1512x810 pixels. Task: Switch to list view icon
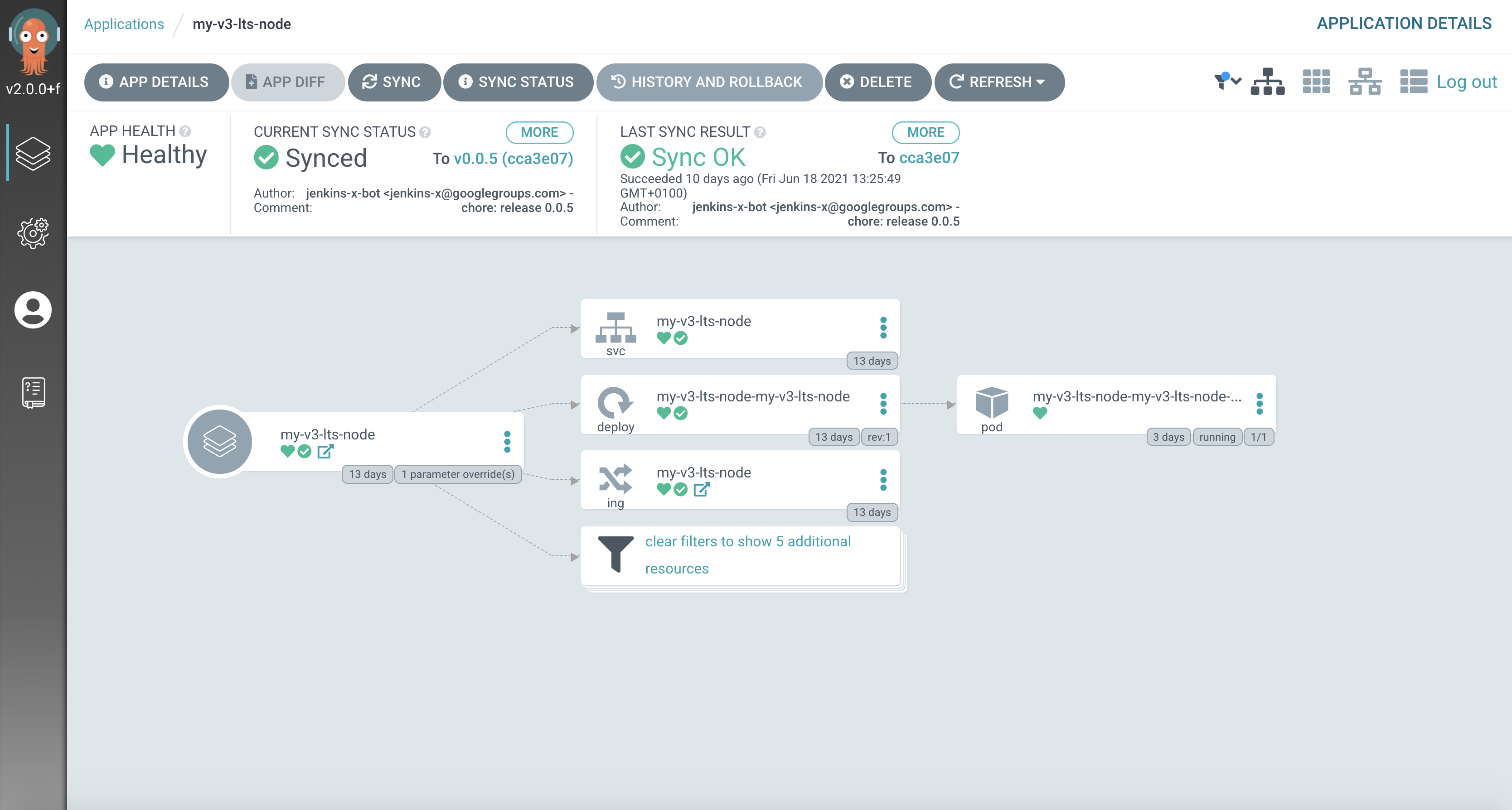(x=1413, y=82)
